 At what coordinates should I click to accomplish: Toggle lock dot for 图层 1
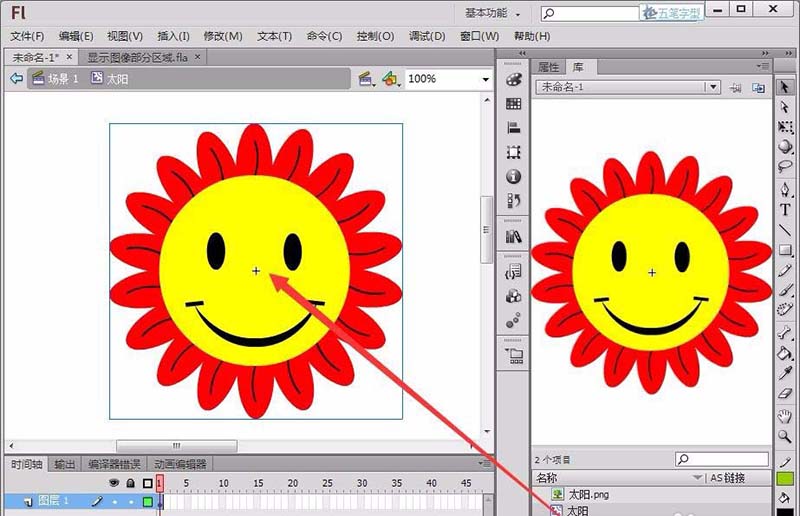131,502
